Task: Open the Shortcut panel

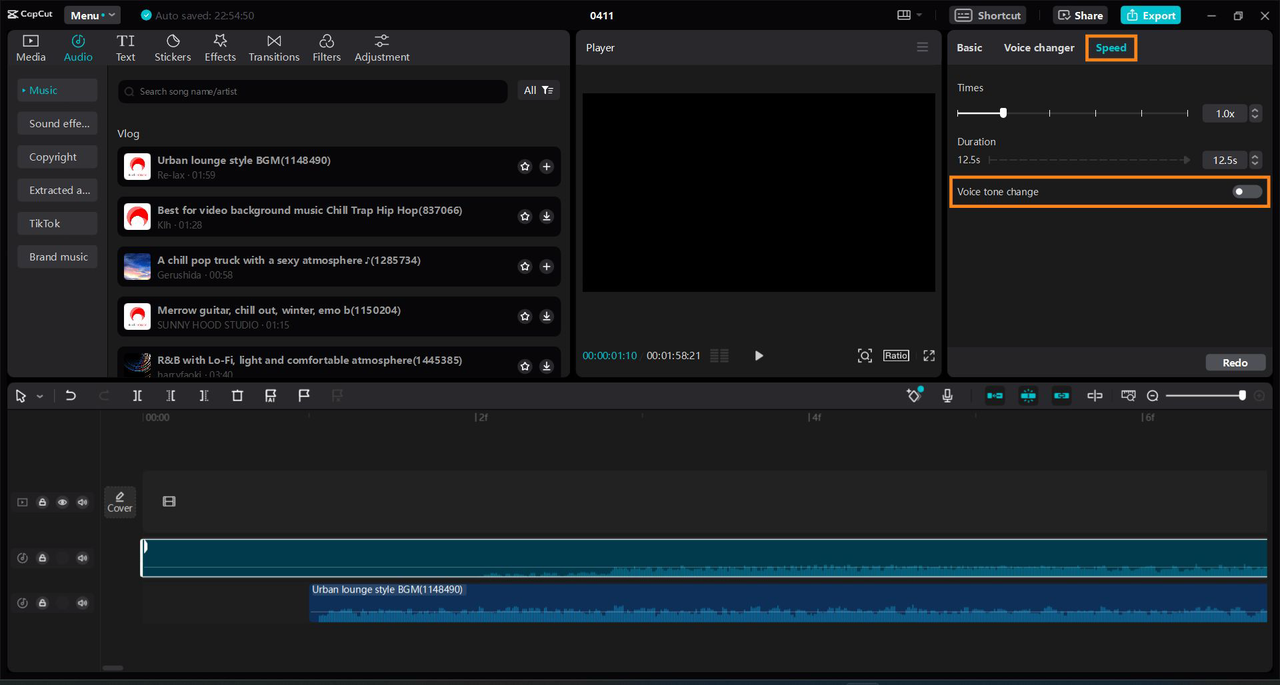Action: [x=988, y=15]
